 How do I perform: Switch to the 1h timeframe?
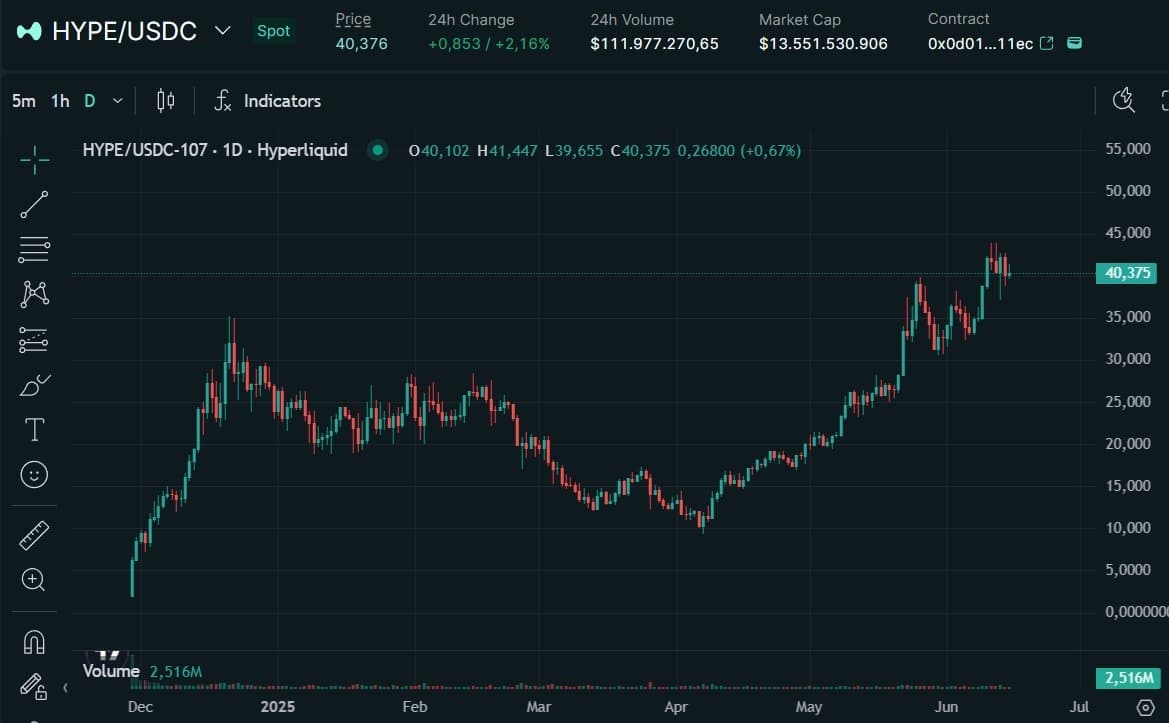(60, 101)
